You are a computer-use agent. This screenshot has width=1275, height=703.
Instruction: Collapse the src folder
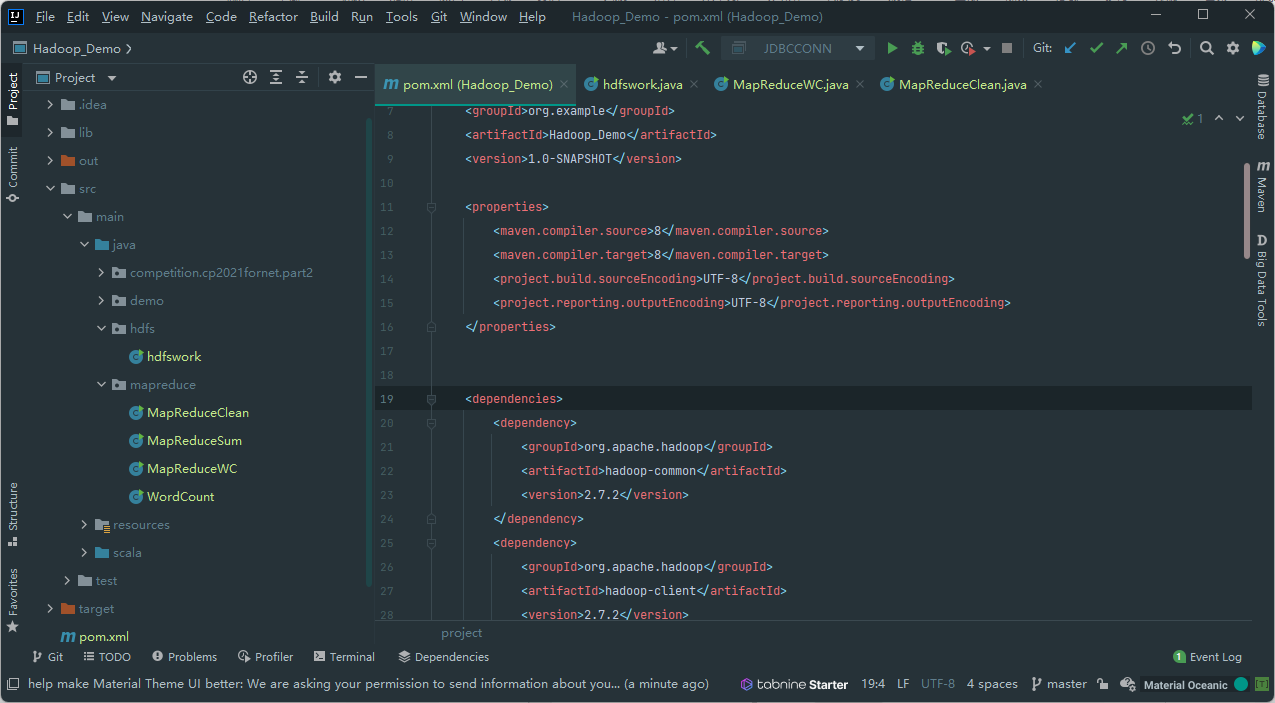click(x=50, y=188)
